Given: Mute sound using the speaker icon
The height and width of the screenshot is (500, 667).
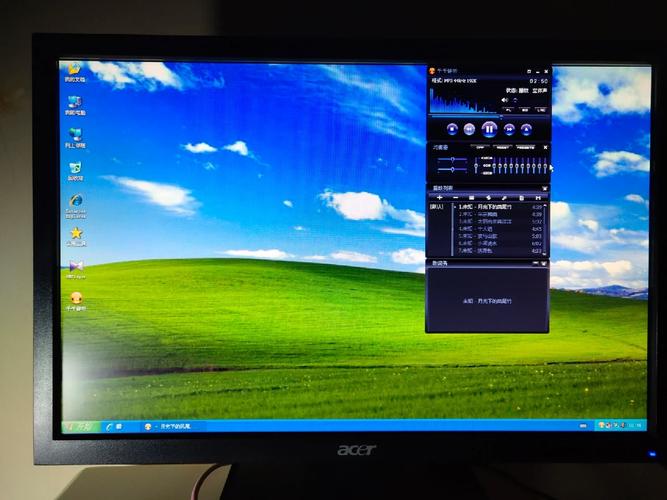Looking at the screenshot, I should pos(504,101).
